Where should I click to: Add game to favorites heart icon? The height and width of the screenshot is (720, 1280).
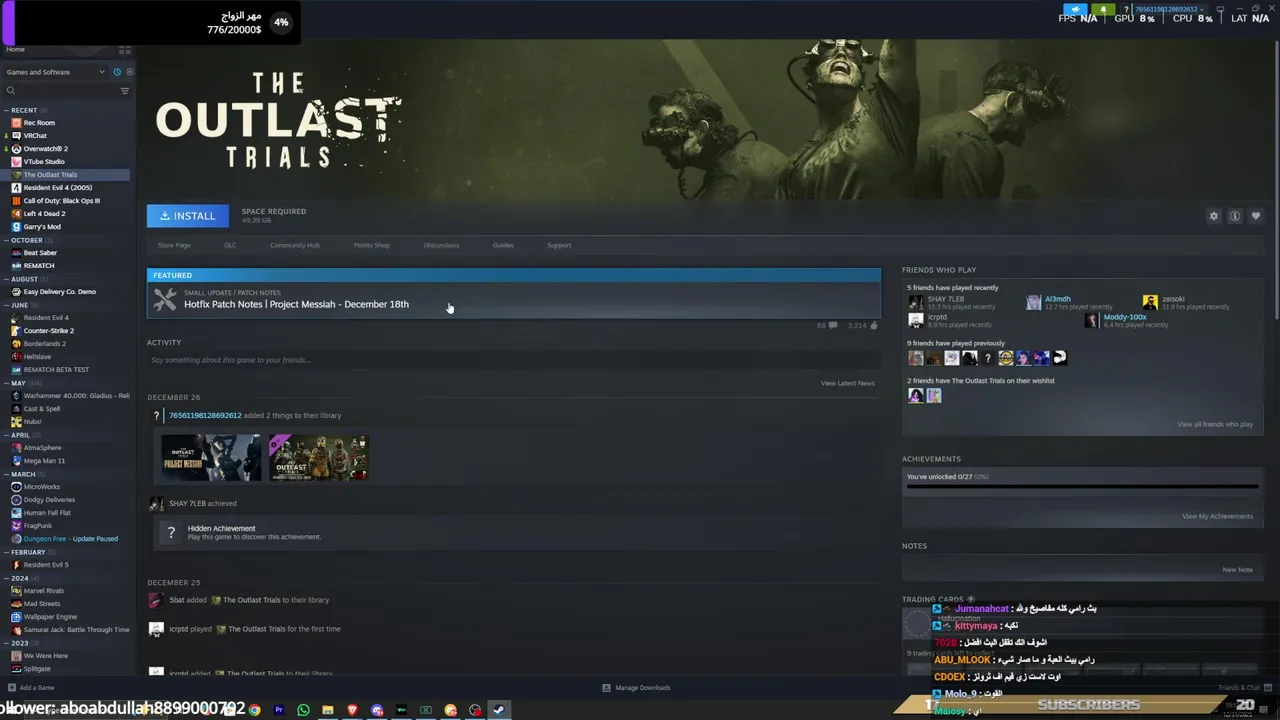[x=1256, y=216]
